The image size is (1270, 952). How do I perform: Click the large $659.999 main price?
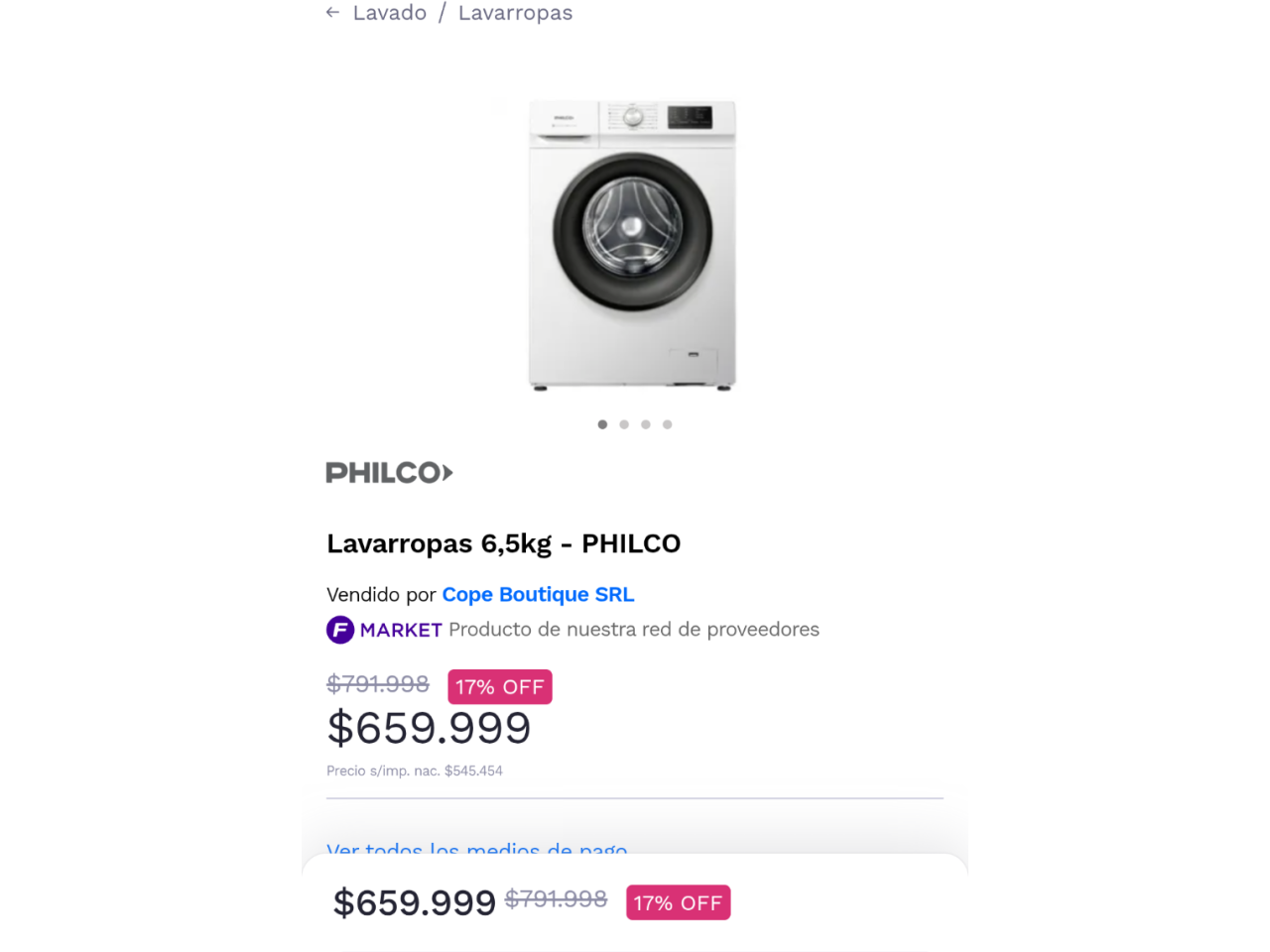tap(429, 729)
